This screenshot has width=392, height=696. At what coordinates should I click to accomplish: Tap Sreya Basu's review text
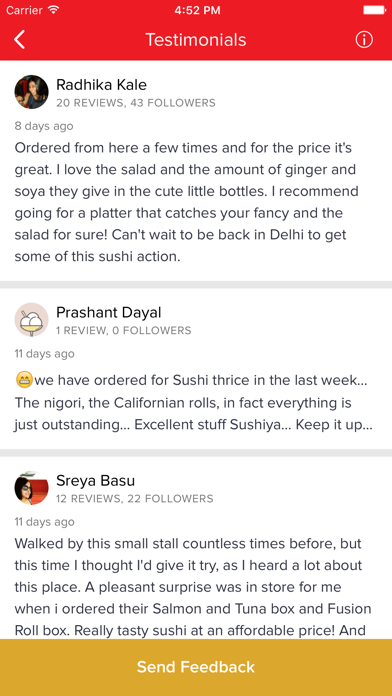coord(193,587)
